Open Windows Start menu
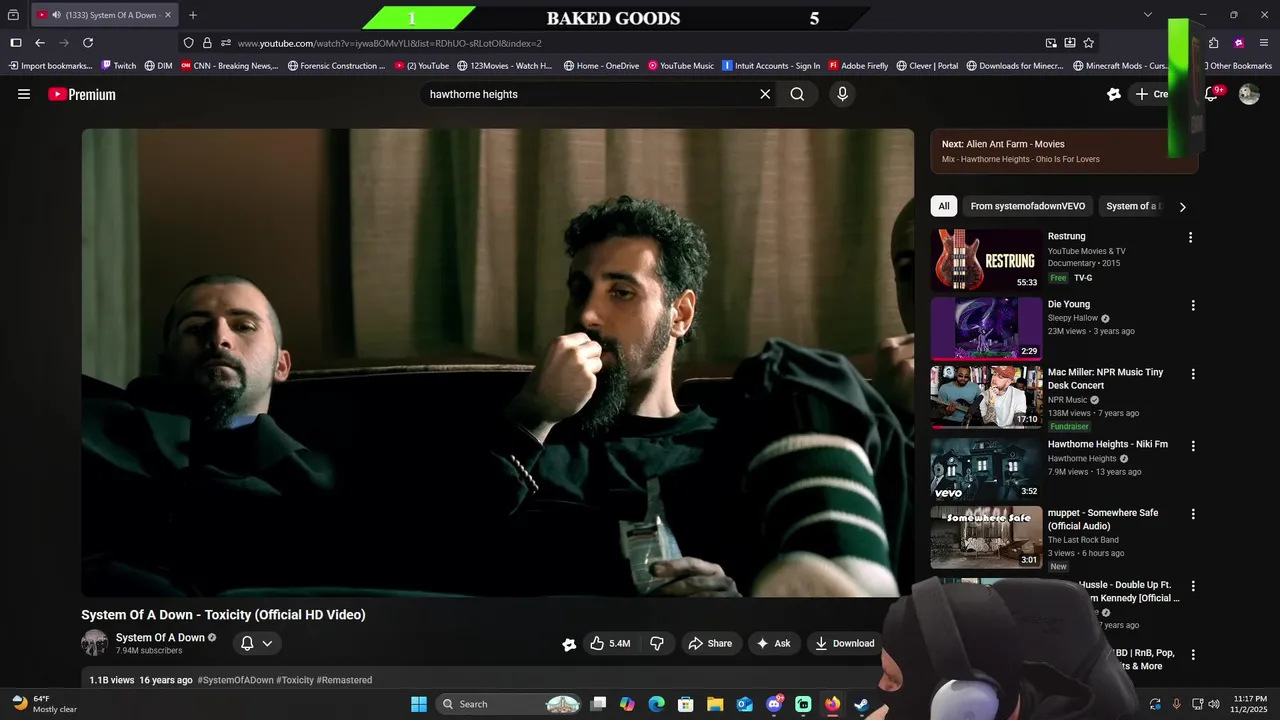 (418, 704)
